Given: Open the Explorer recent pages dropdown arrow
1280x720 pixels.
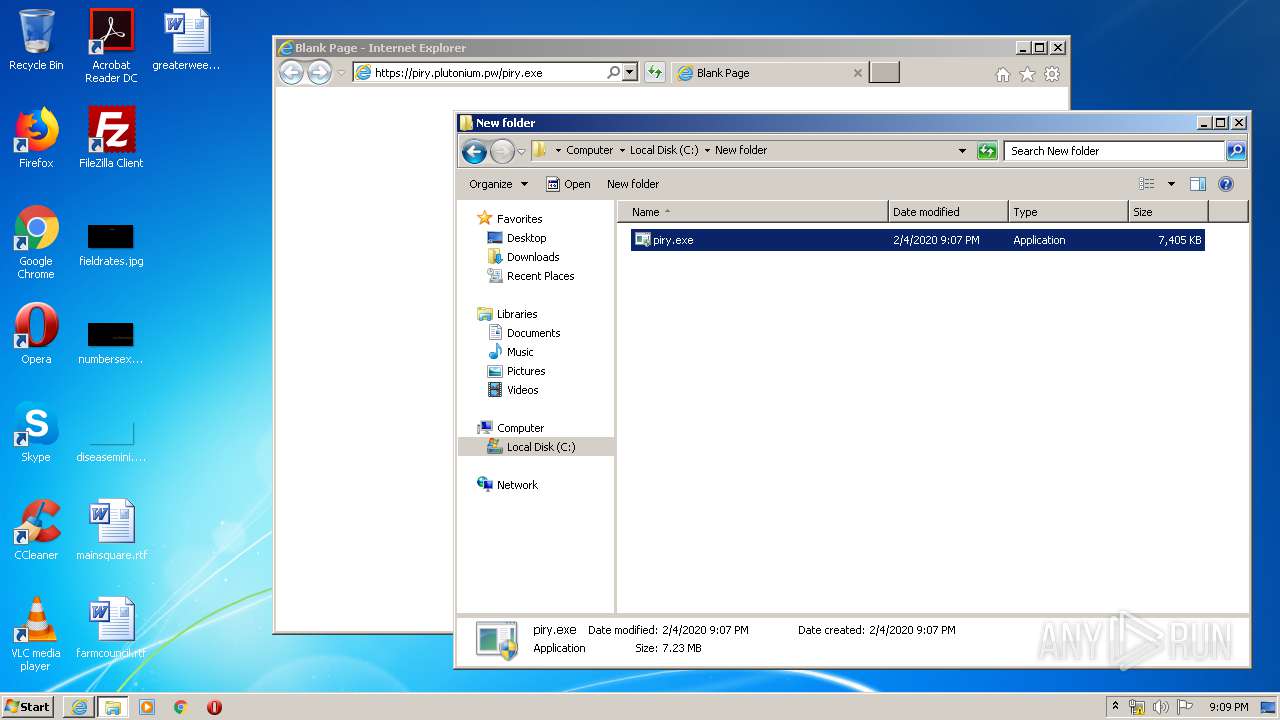Looking at the screenshot, I should pyautogui.click(x=521, y=152).
